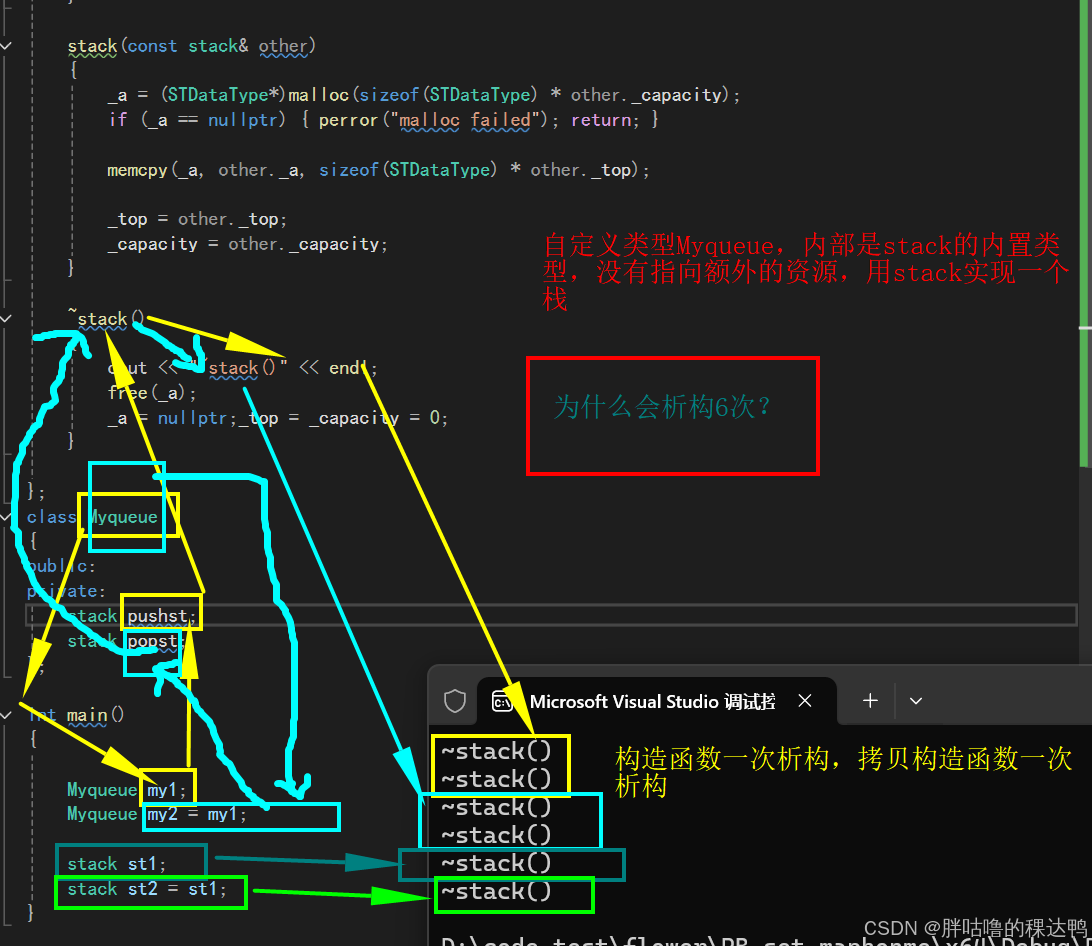Click endl in the cout statement
Viewport: 1092px width, 946px height.
click(348, 368)
